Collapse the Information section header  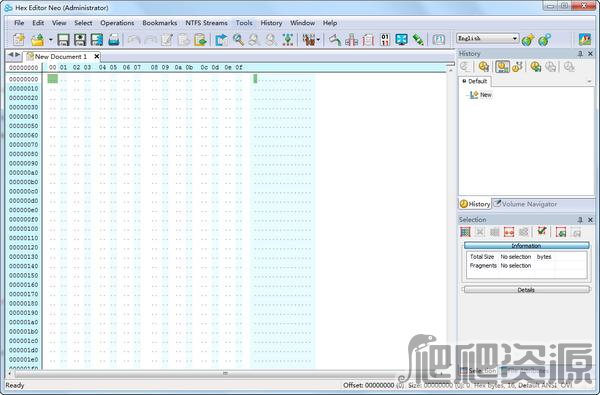[x=527, y=245]
